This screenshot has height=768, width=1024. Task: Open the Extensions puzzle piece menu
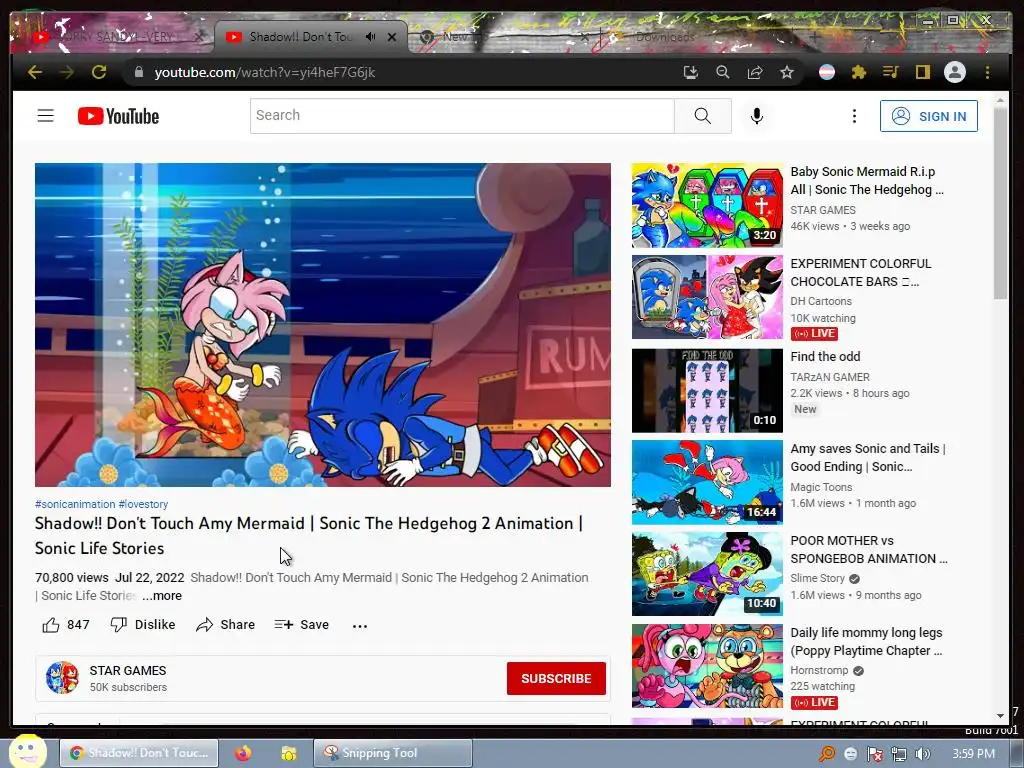(x=859, y=72)
